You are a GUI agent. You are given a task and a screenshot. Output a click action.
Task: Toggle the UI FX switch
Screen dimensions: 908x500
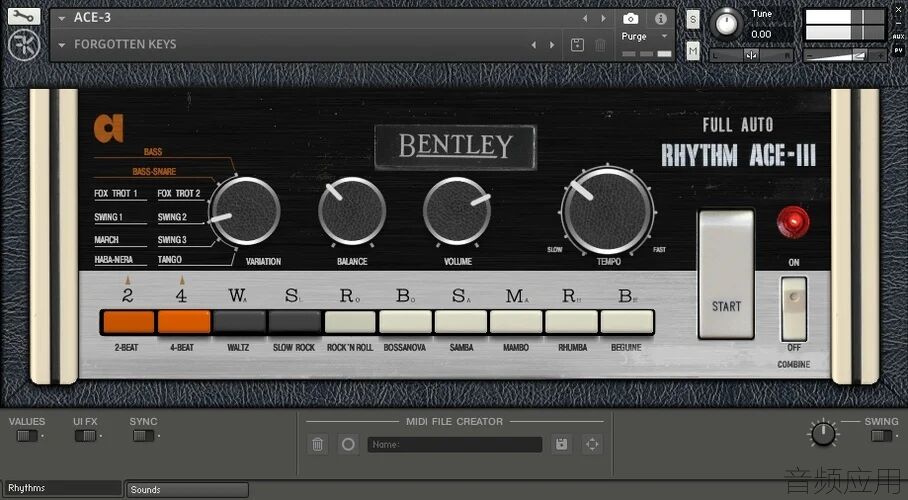(85, 436)
